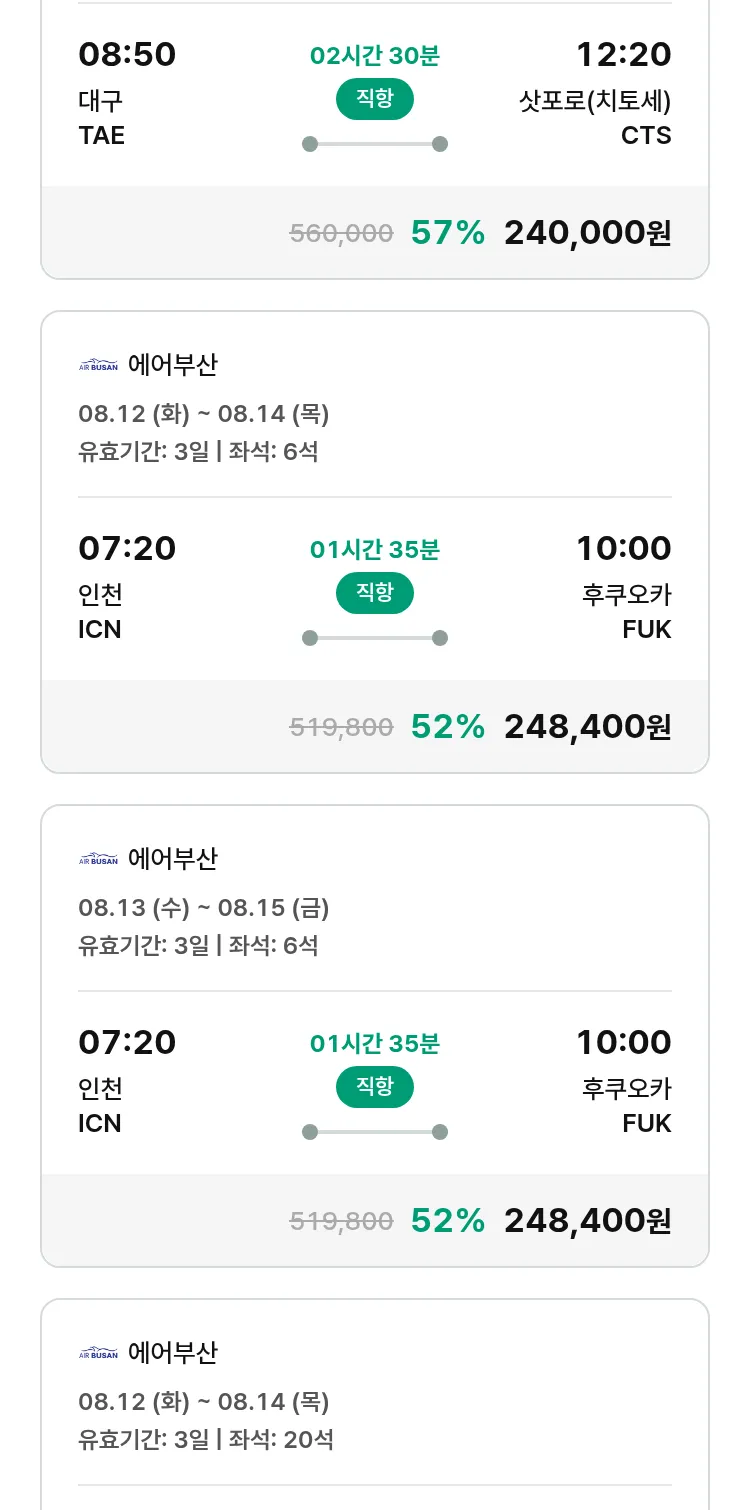Click the 대구 TAE departure airport
The height and width of the screenshot is (1510, 750).
102,118
